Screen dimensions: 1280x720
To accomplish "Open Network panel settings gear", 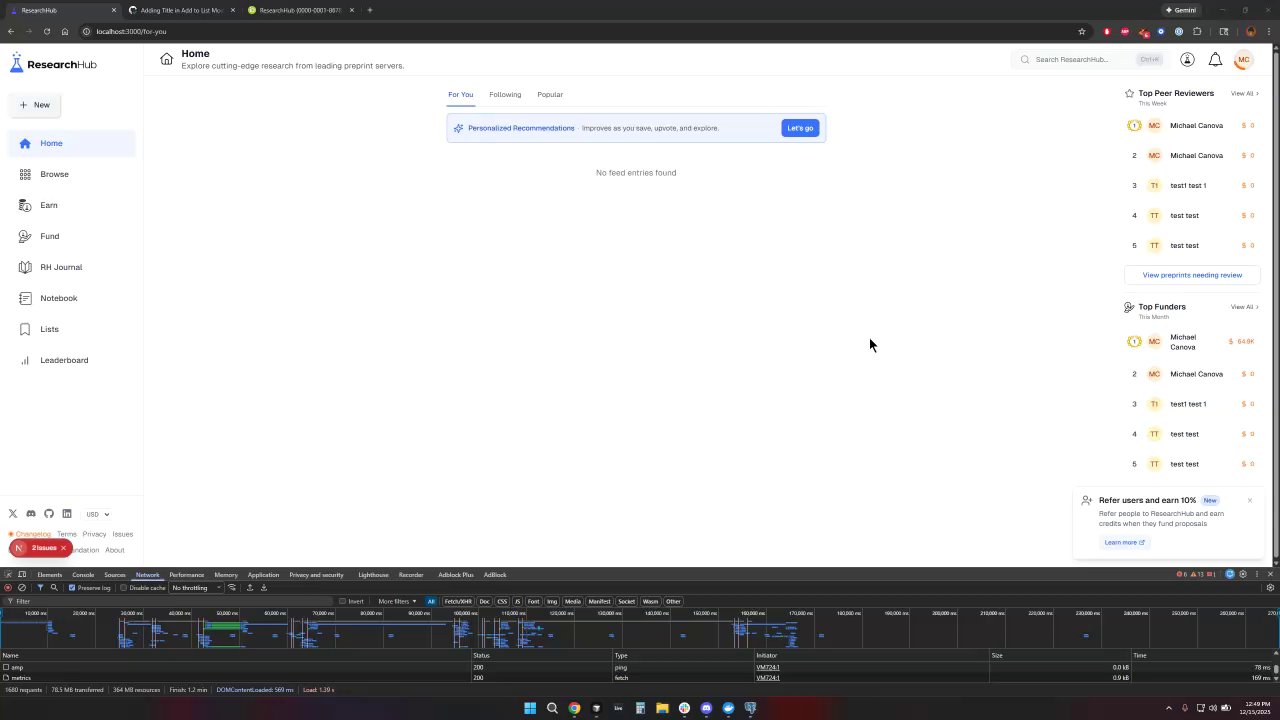I will tap(1271, 588).
